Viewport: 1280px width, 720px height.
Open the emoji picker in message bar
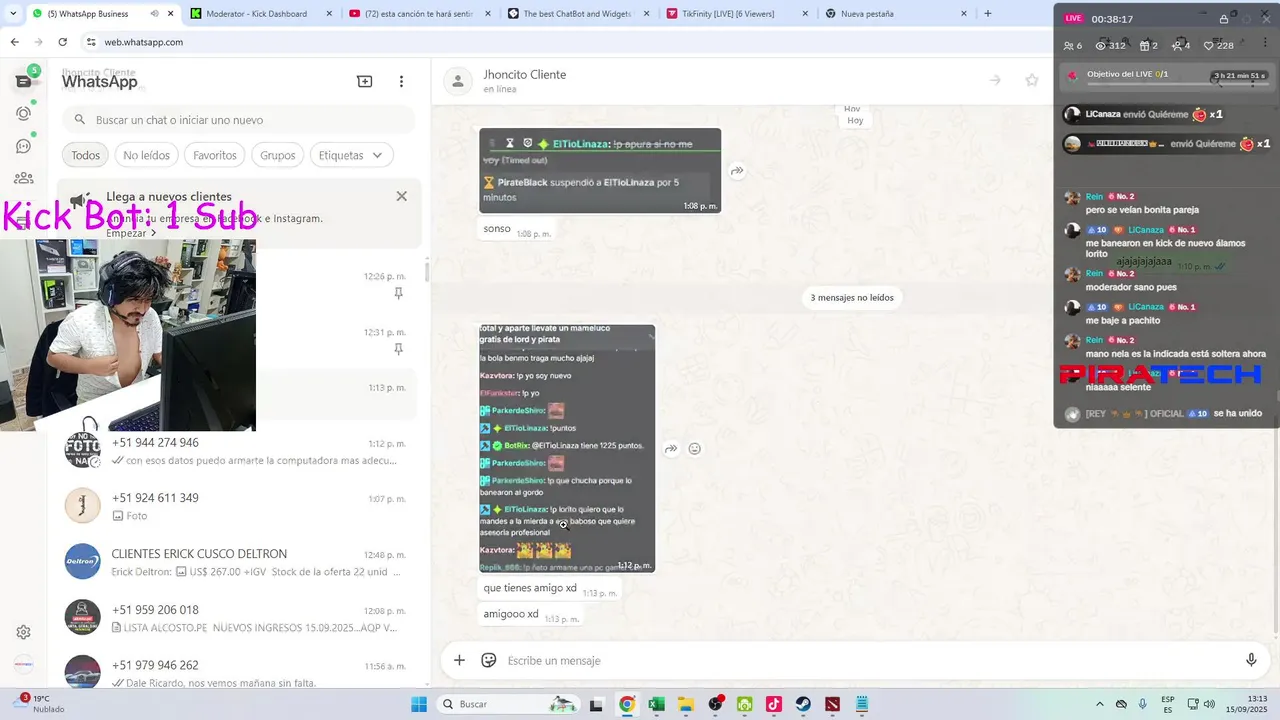[489, 660]
